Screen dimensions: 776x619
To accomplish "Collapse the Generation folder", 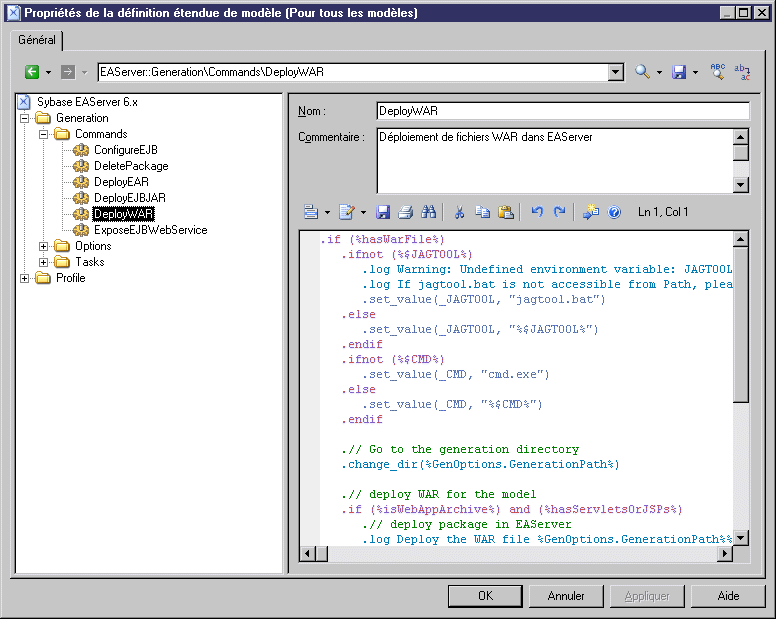I will click(x=24, y=118).
